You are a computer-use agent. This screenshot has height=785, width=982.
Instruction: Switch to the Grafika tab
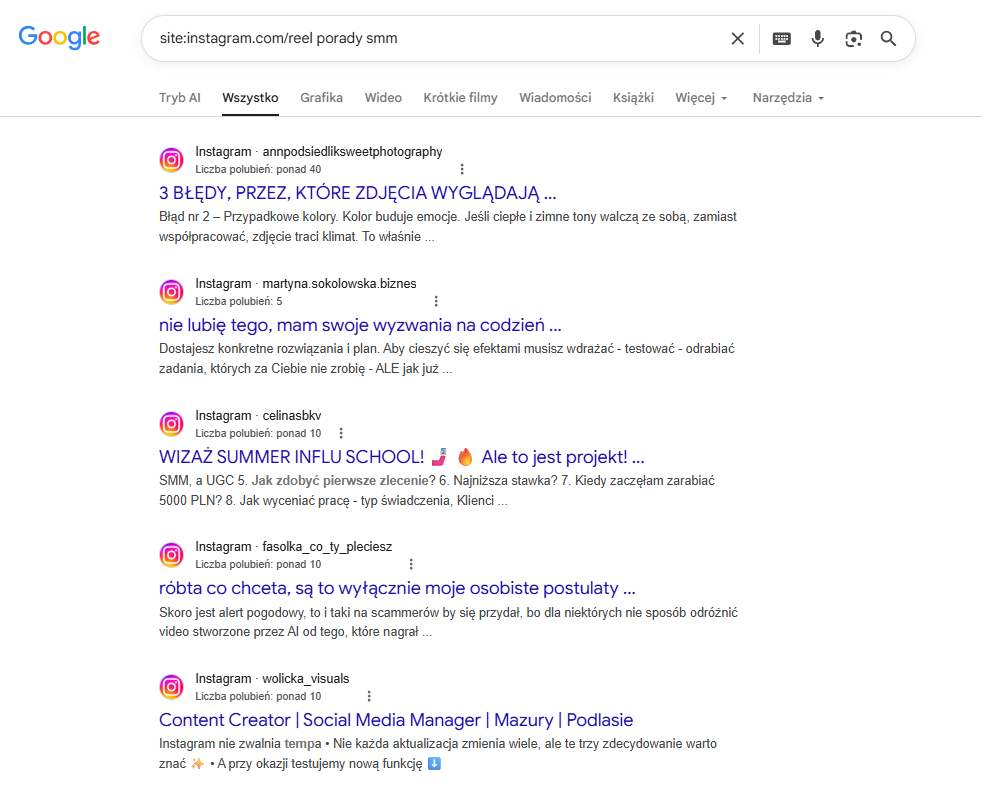pos(321,98)
